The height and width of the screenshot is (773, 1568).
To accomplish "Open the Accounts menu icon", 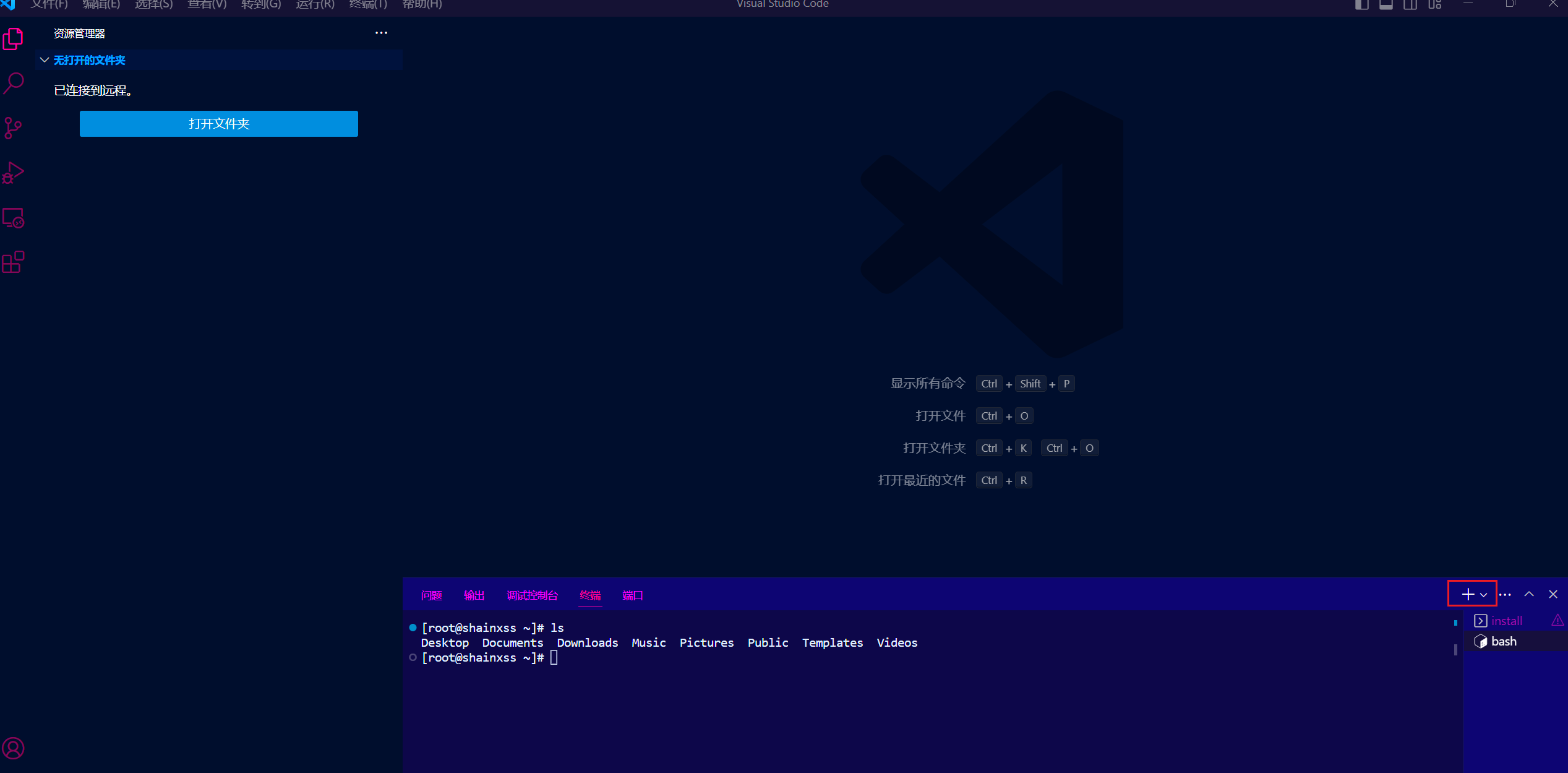I will 13,748.
